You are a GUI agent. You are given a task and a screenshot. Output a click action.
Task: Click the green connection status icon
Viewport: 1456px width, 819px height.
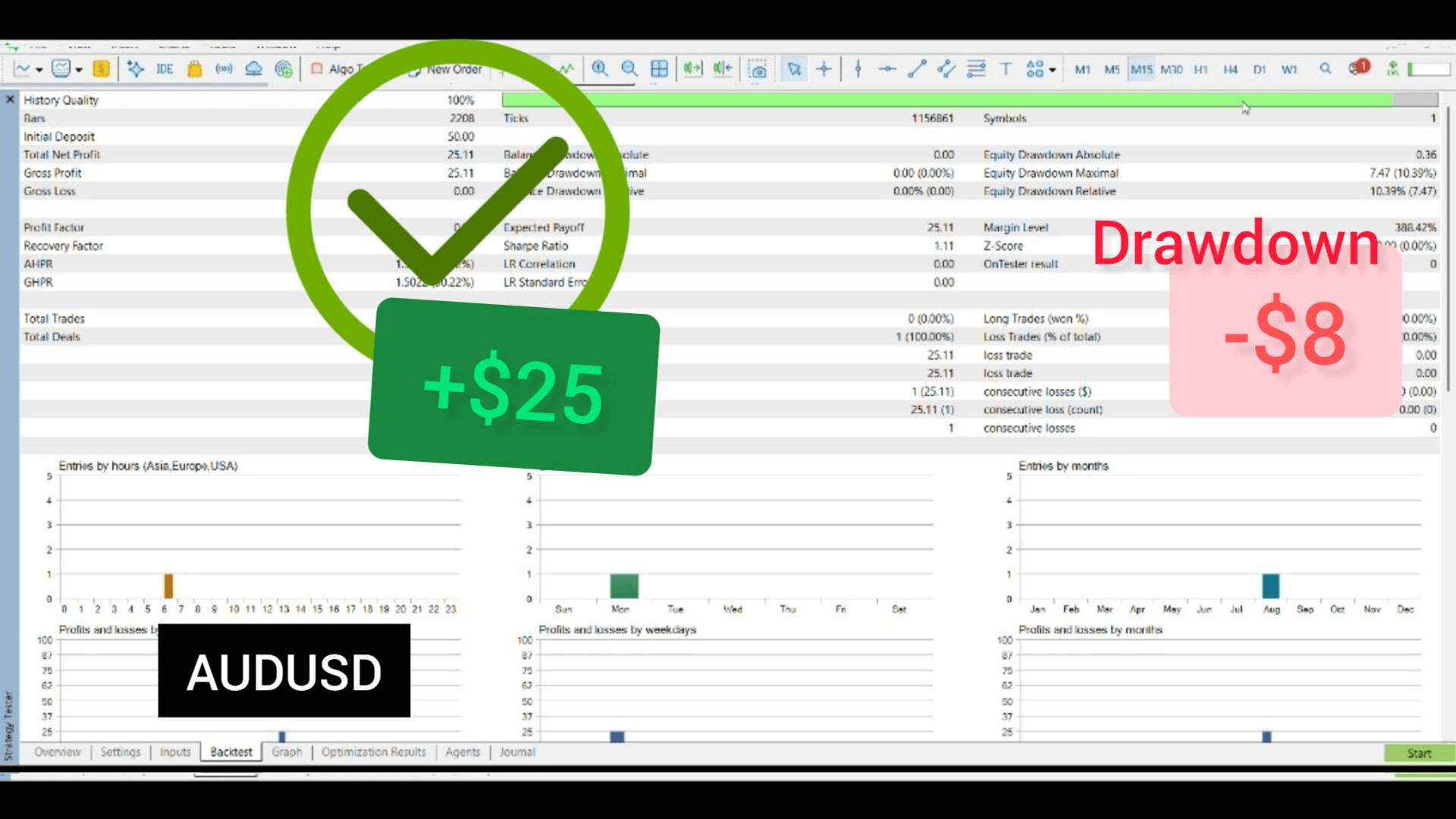coord(1392,69)
